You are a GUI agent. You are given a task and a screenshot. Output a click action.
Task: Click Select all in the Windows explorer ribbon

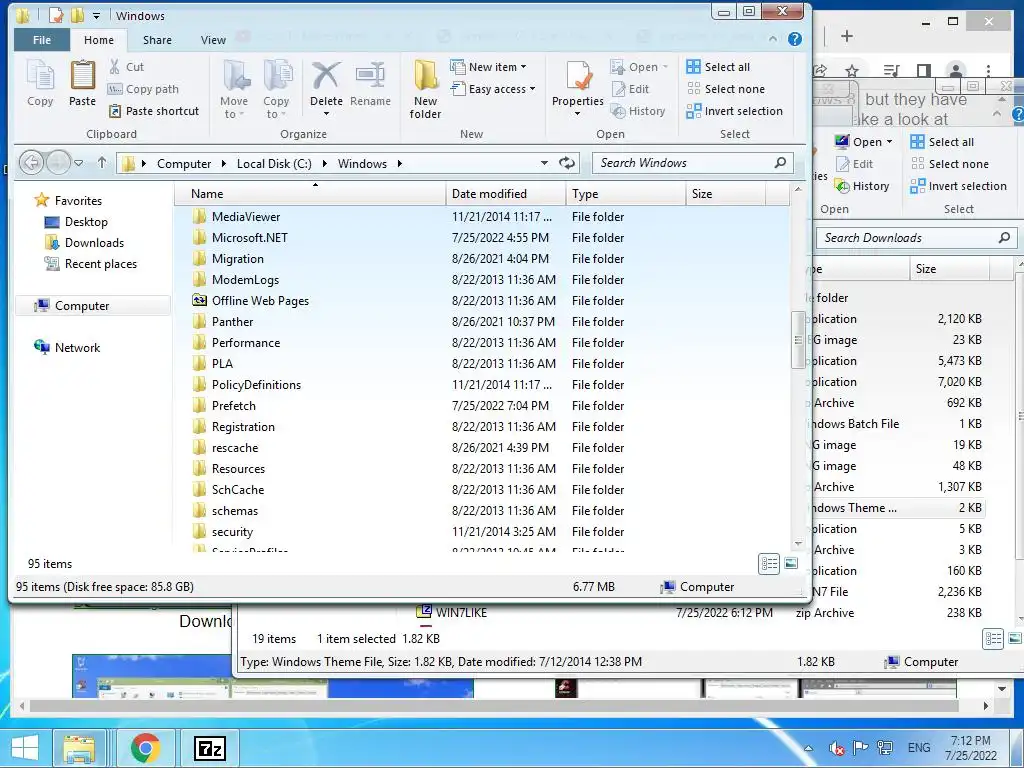pos(718,67)
